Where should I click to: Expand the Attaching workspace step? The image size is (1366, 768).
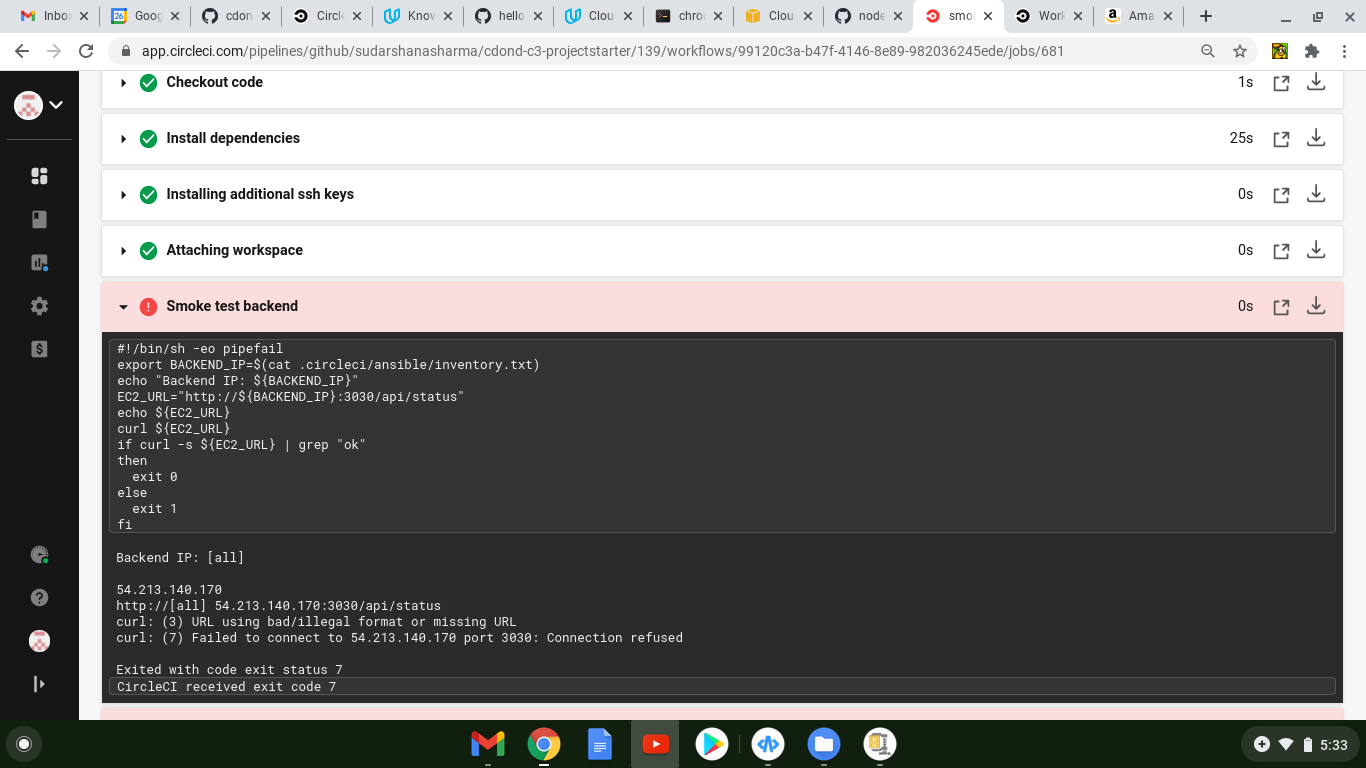point(124,250)
